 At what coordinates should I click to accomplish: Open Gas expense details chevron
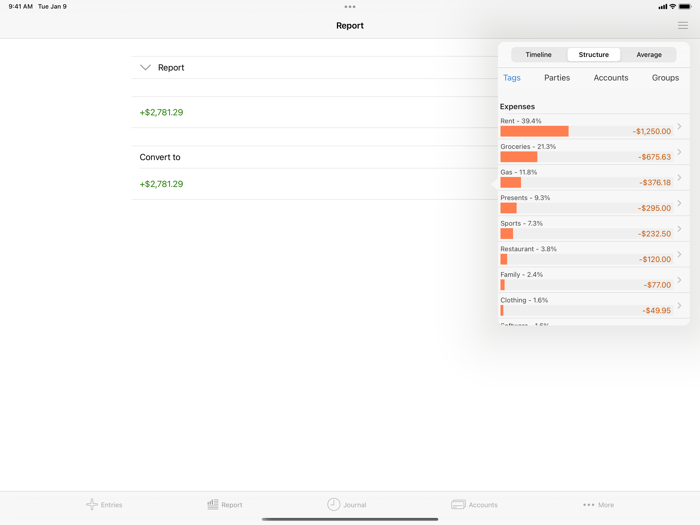click(679, 178)
